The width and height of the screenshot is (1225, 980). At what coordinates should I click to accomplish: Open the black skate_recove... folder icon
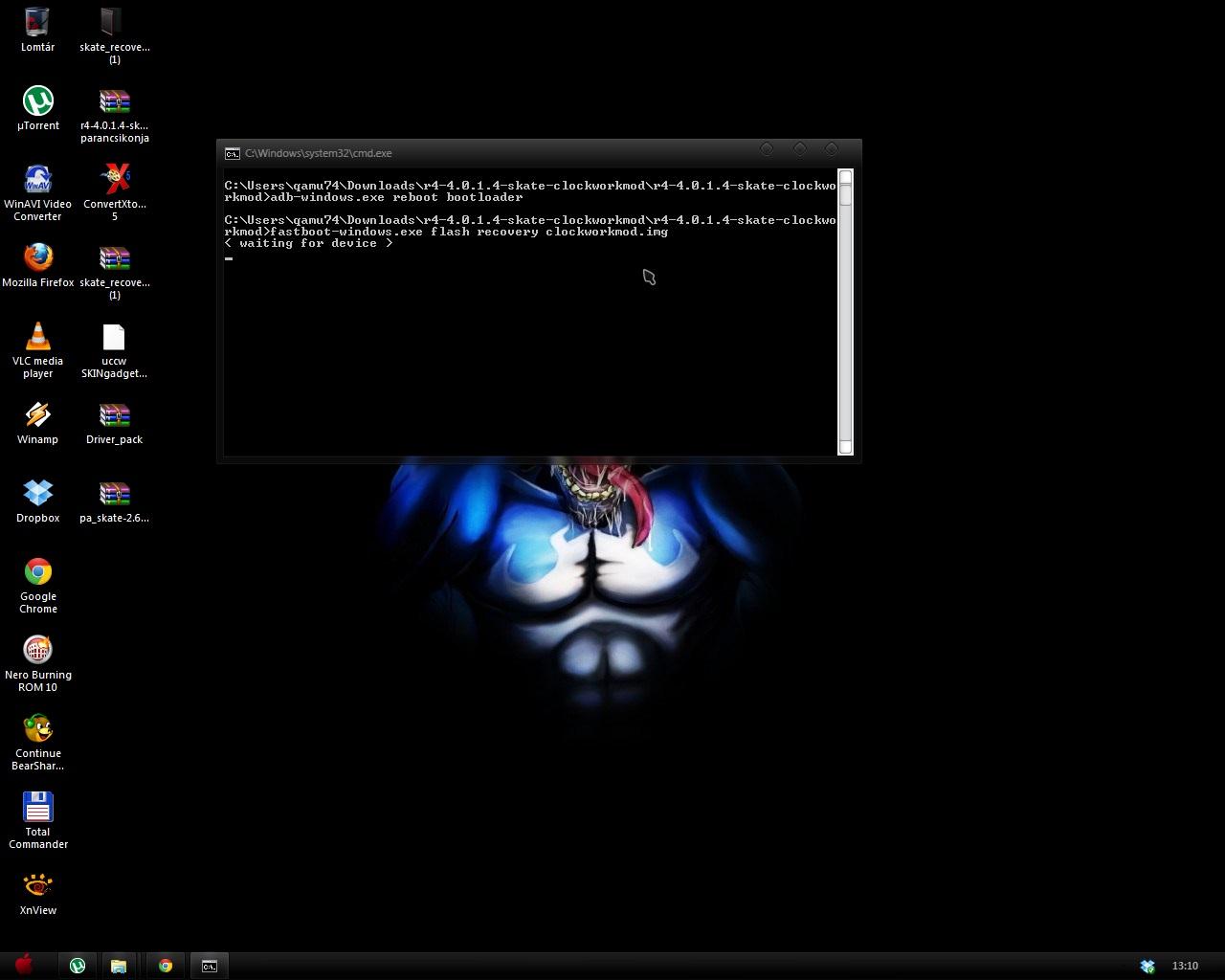coord(114,35)
